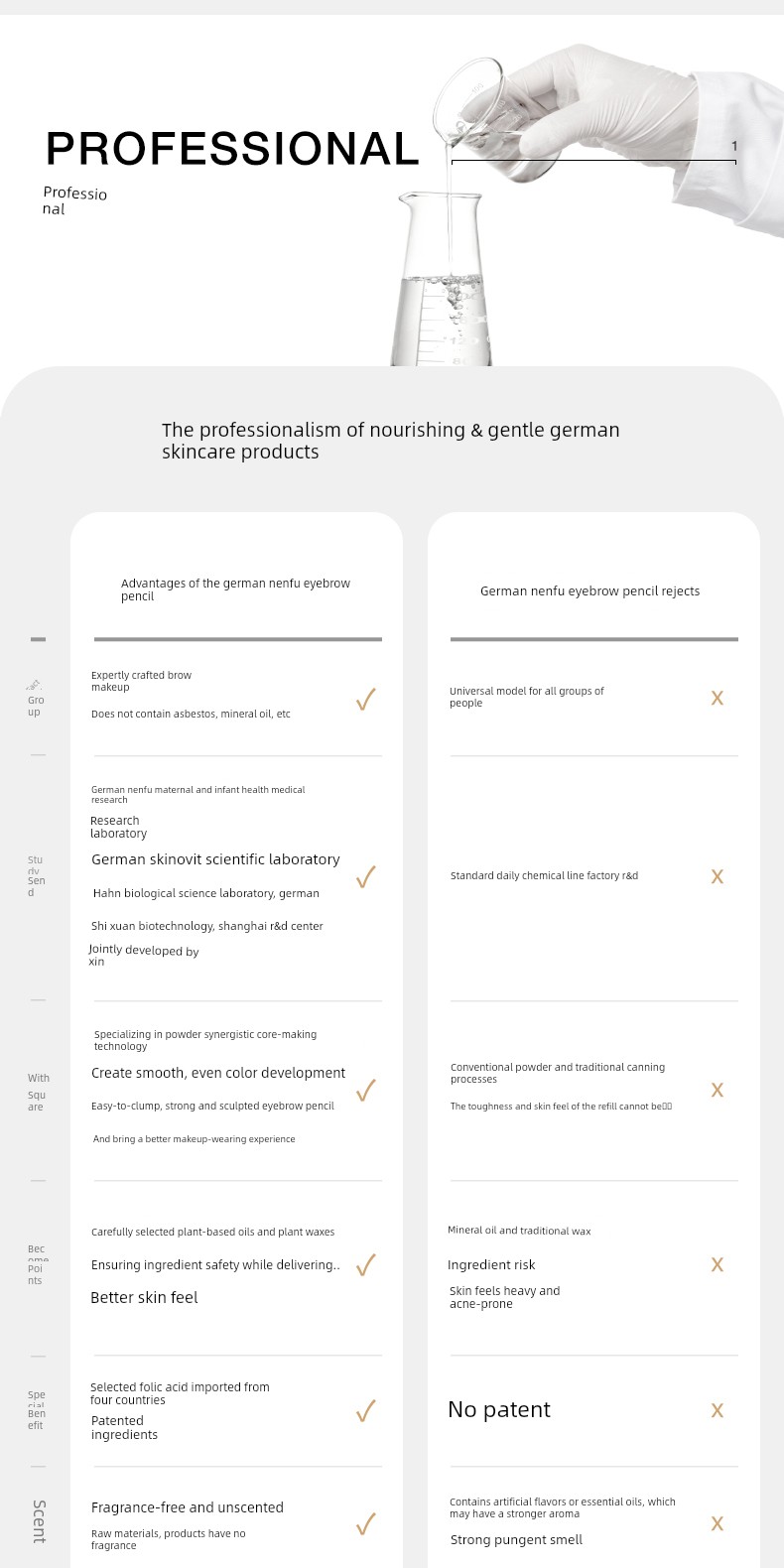This screenshot has width=784, height=1568.
Task: Click the X mark beside Universal model for all groups
Action: pos(718,699)
